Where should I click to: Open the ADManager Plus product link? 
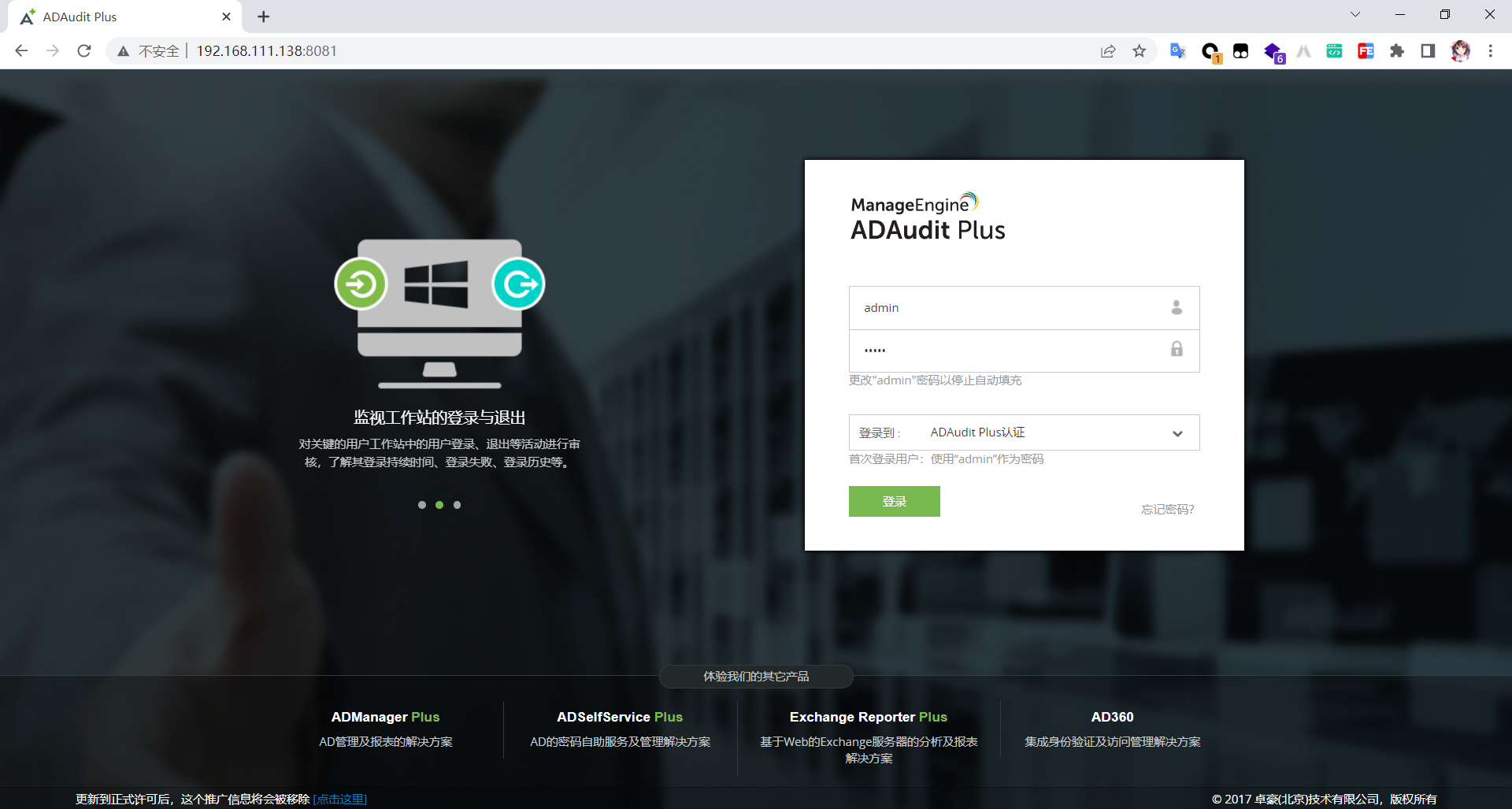pyautogui.click(x=385, y=717)
